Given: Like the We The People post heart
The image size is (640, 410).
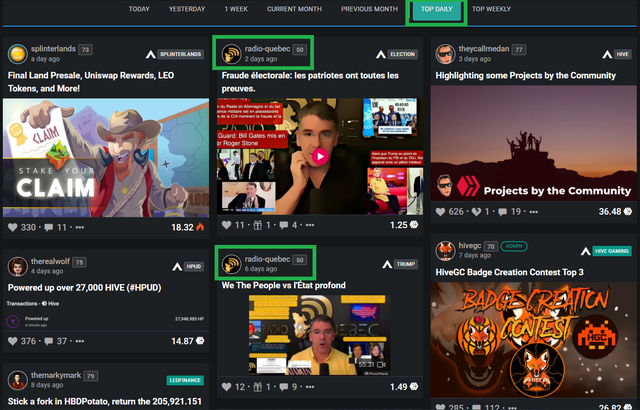Looking at the screenshot, I should pyautogui.click(x=227, y=387).
